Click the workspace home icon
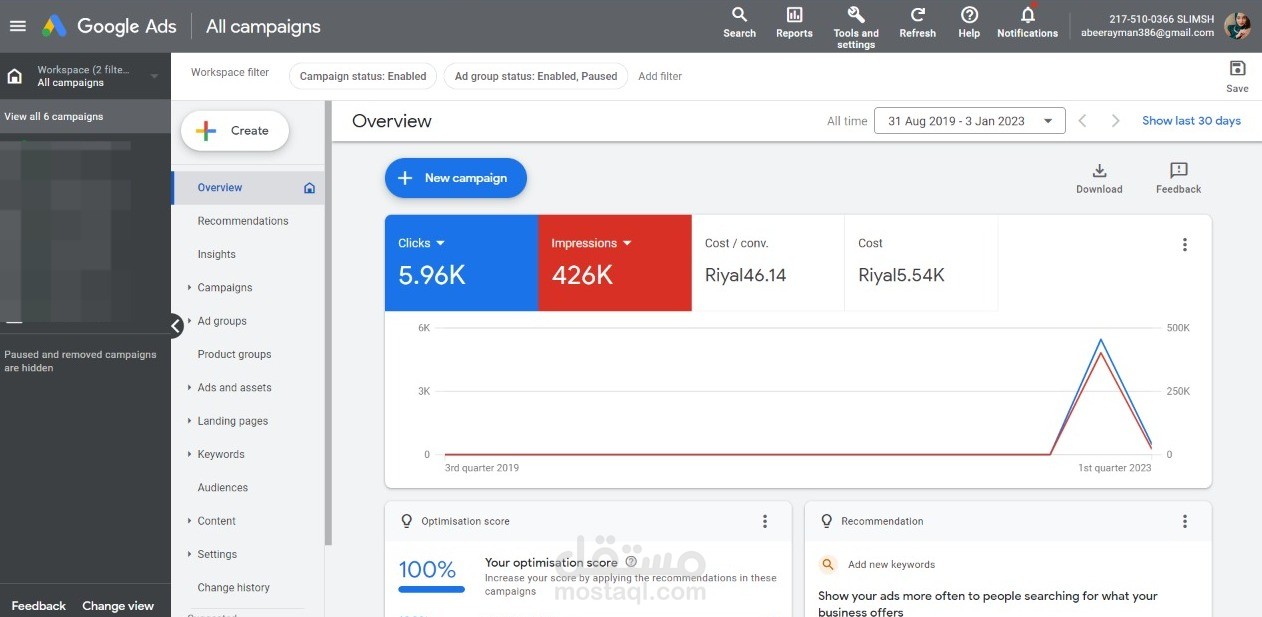This screenshot has height=617, width=1262. point(15,76)
